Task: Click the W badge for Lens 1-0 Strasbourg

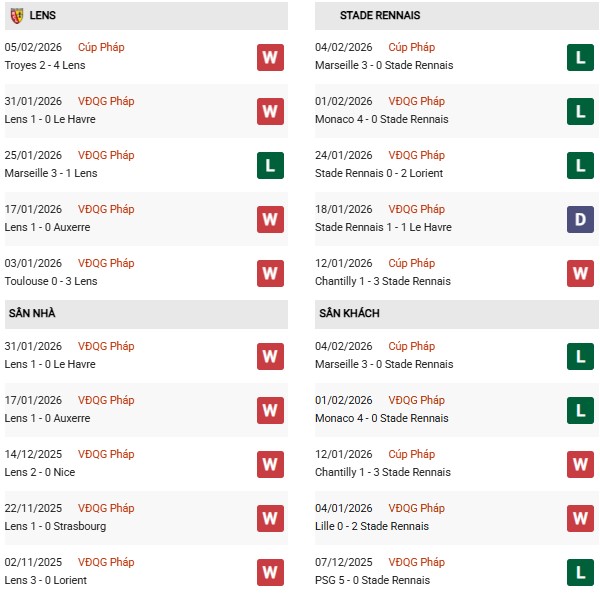Action: click(270, 518)
